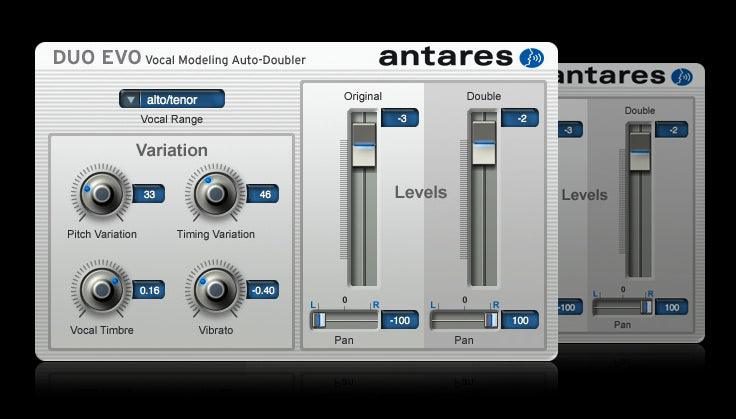
Task: Click the Pitch Variation knob
Action: coord(101,193)
